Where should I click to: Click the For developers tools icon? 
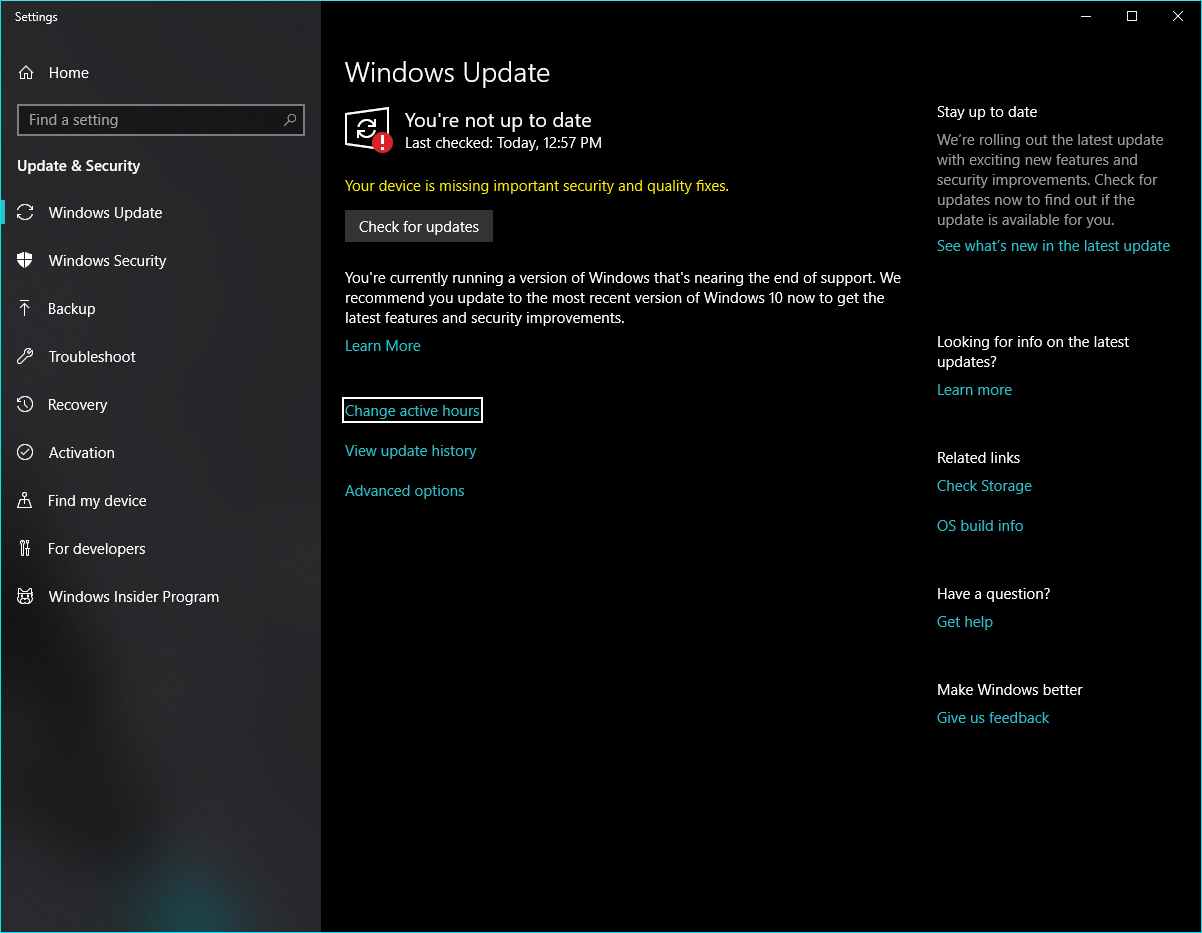tap(26, 549)
